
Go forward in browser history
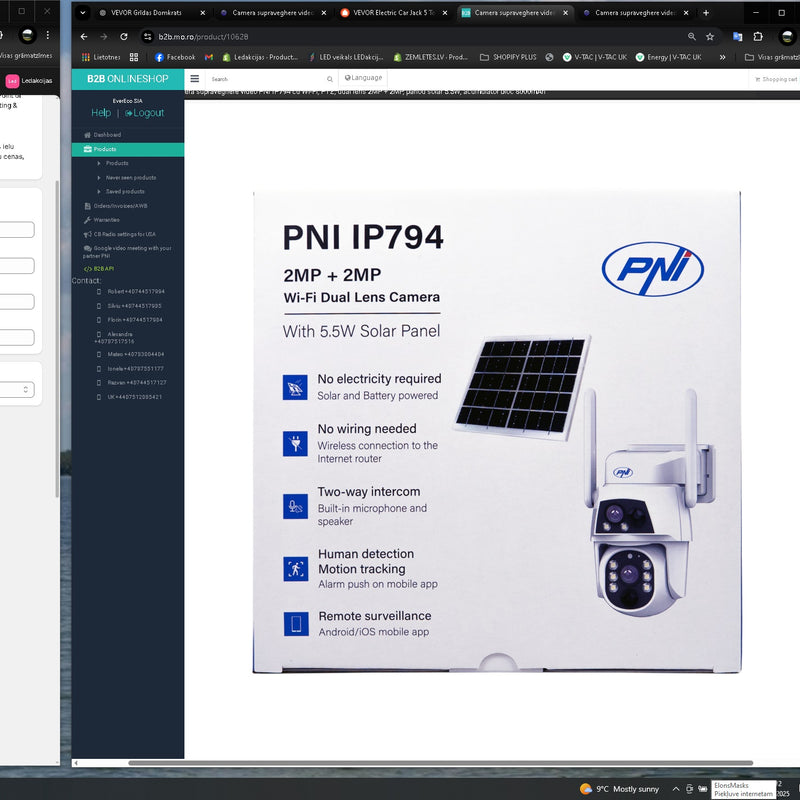[104, 37]
